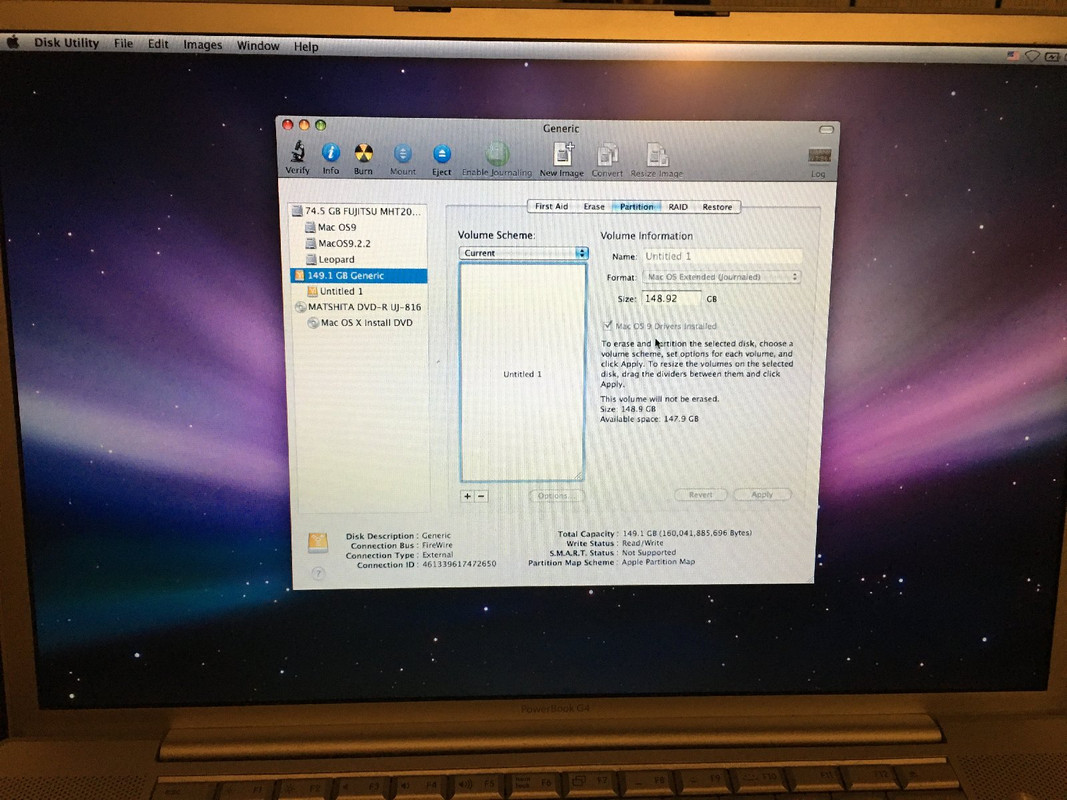This screenshot has width=1067, height=800.
Task: Switch to the RAID tab
Action: [678, 207]
